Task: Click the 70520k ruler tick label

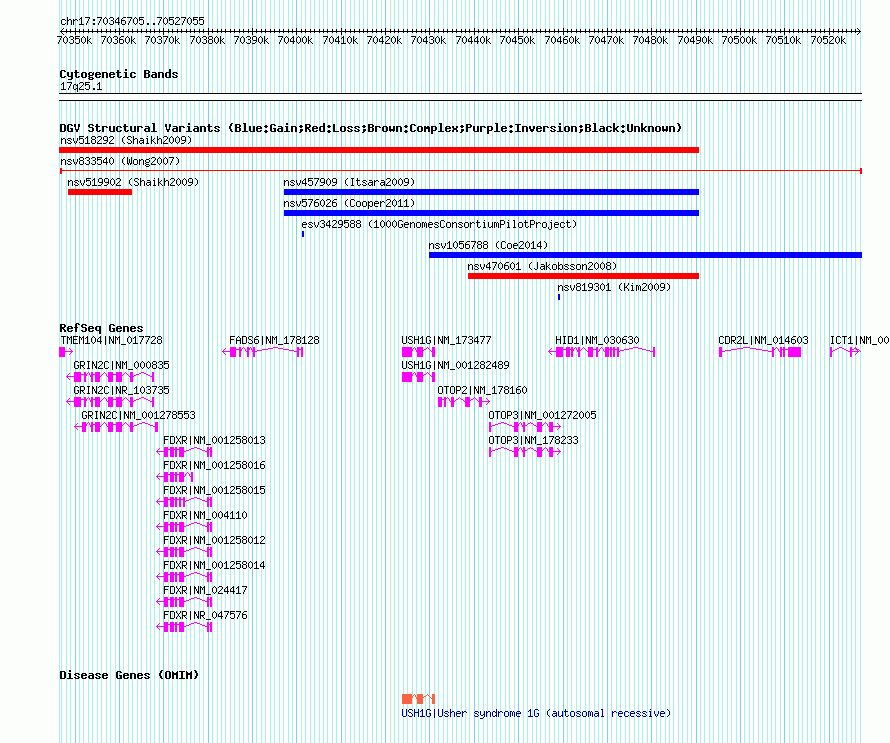Action: (x=828, y=40)
